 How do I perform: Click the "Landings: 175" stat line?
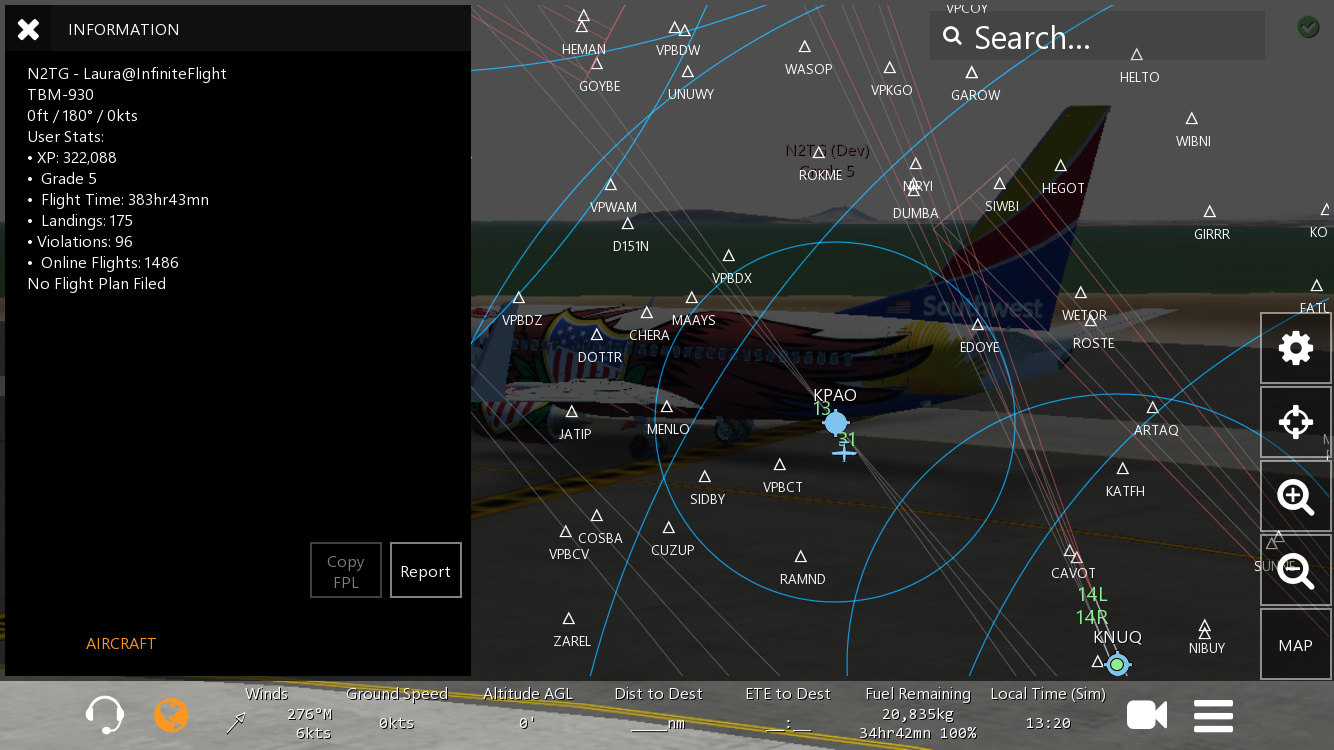click(80, 221)
